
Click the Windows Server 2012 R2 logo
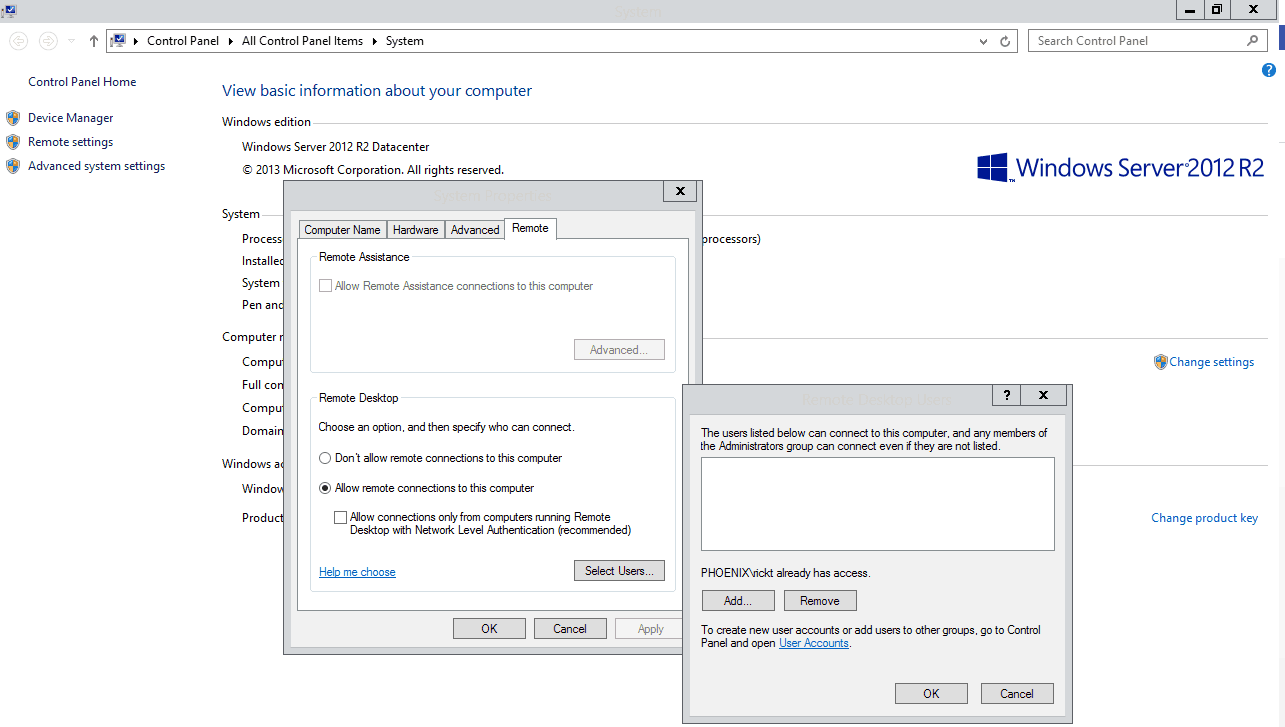coord(1121,167)
